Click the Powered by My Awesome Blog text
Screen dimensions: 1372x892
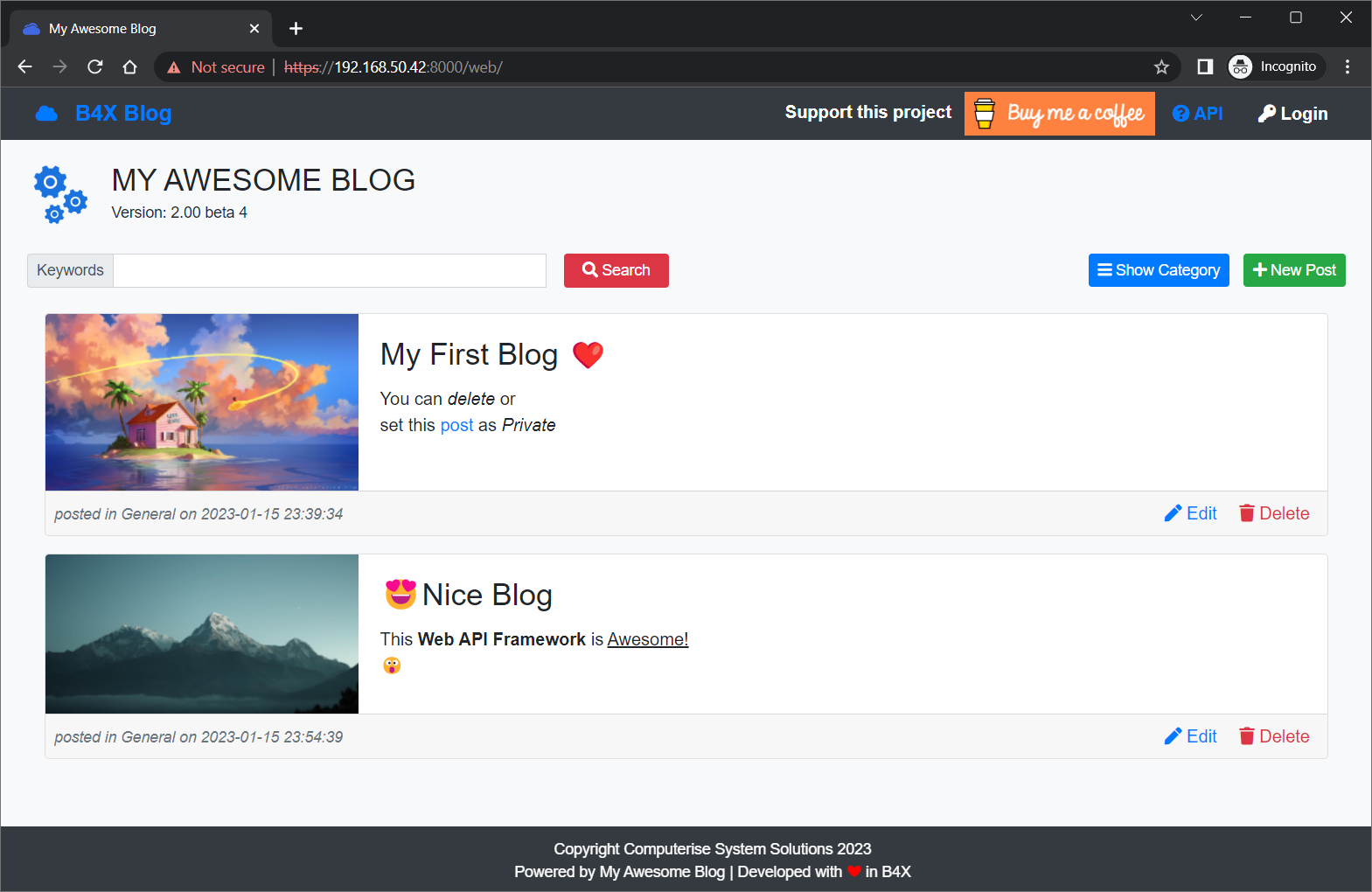pyautogui.click(x=620, y=872)
